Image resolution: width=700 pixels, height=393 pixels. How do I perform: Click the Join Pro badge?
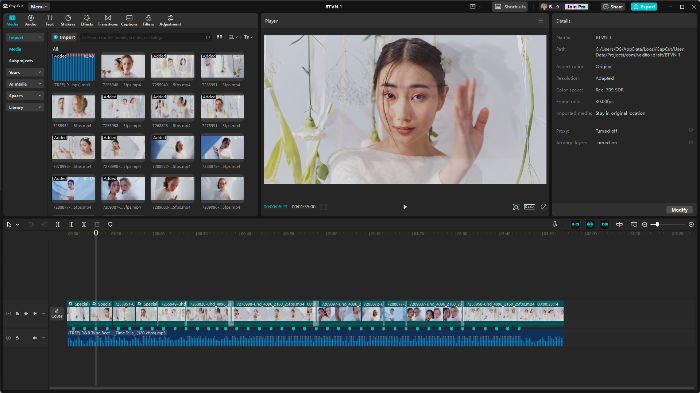pyautogui.click(x=576, y=7)
